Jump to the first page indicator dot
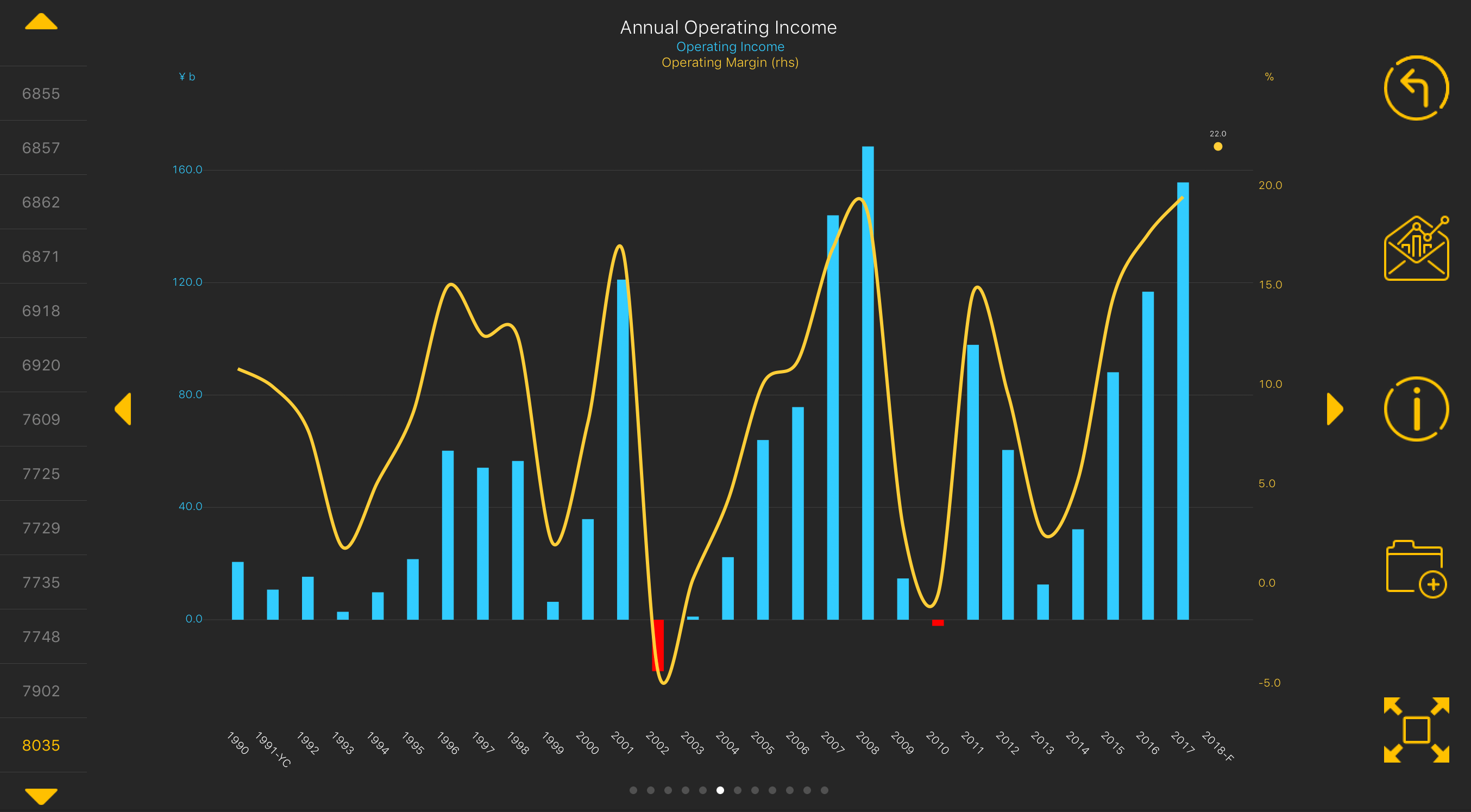The height and width of the screenshot is (812, 1471). [x=633, y=790]
